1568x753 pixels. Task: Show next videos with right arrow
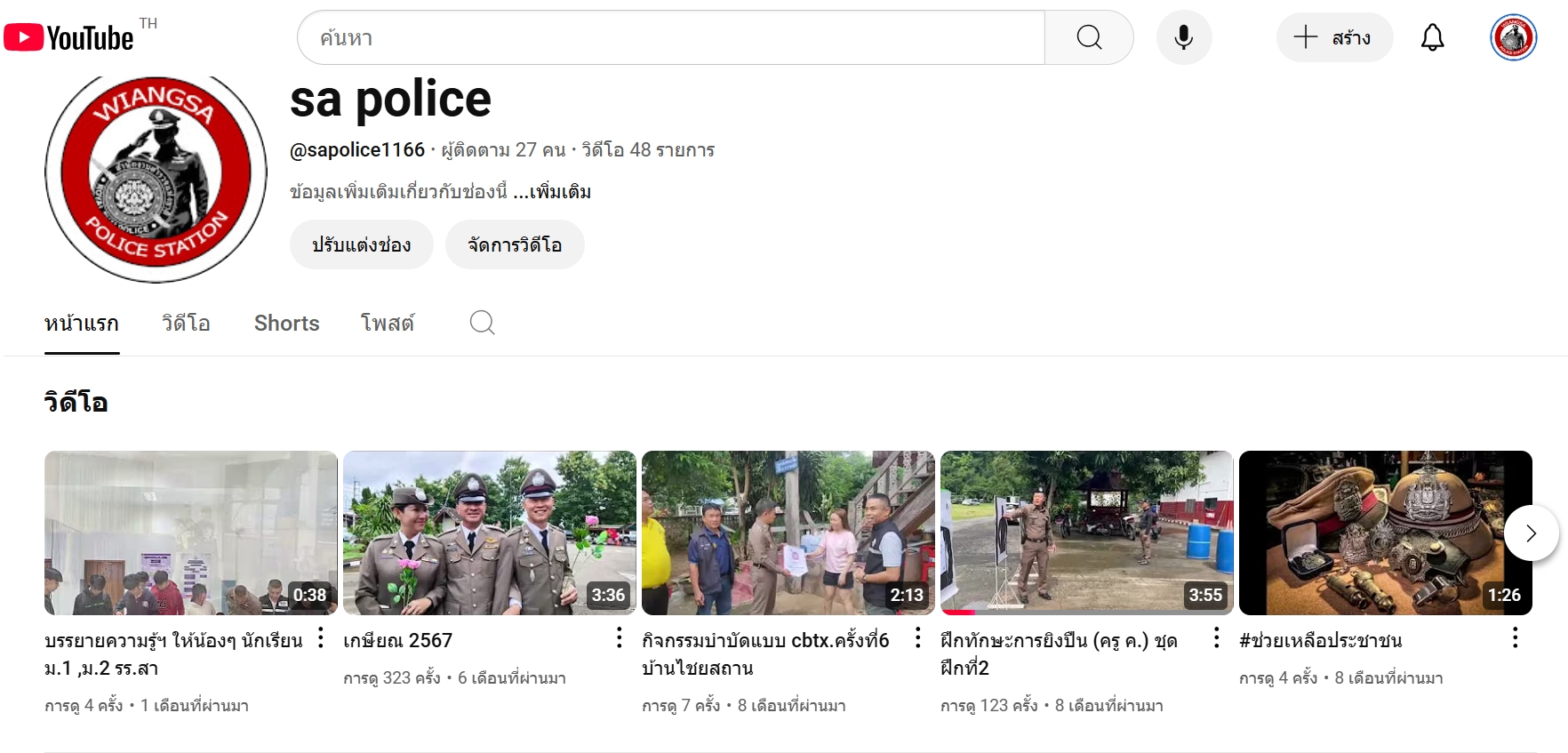1531,533
